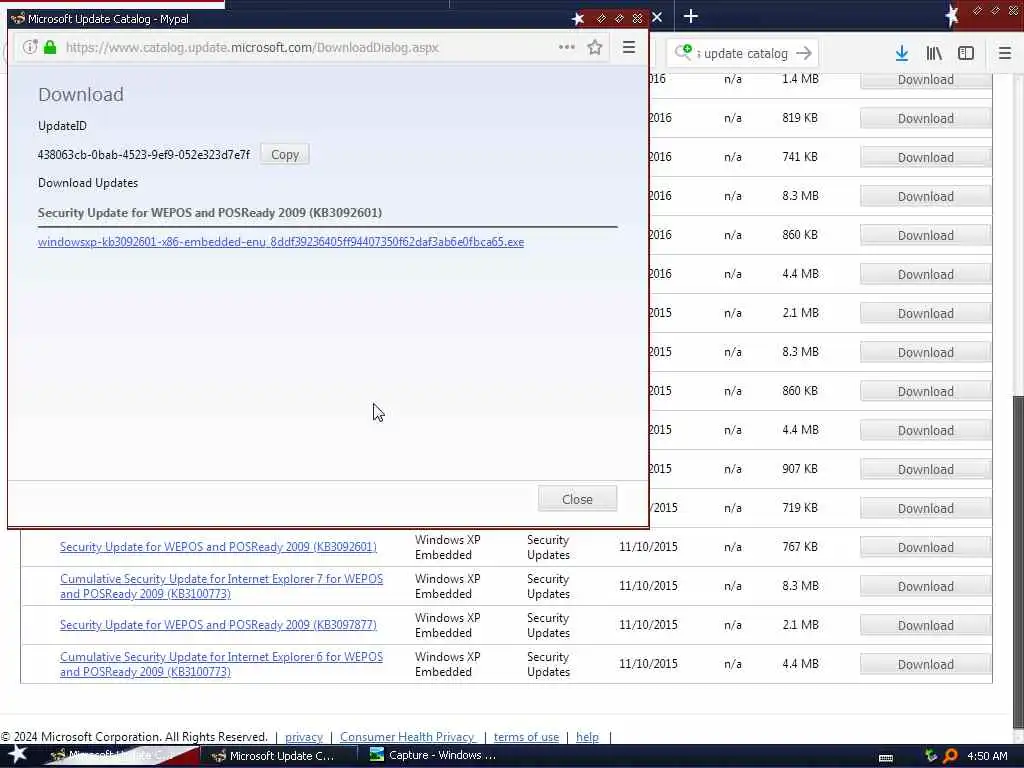Bookmark the page with the star icon
Image resolution: width=1024 pixels, height=768 pixels.
point(594,47)
